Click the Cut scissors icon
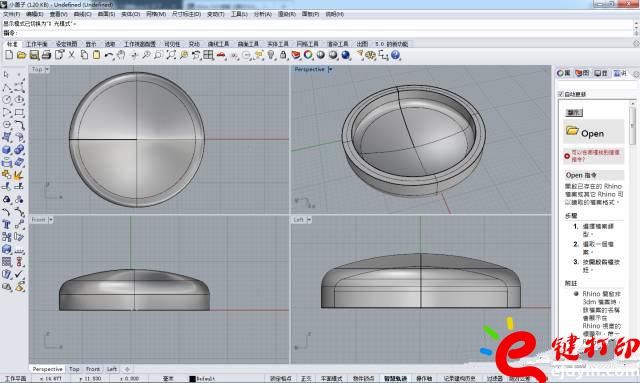This screenshot has width=640, height=383. point(71,55)
